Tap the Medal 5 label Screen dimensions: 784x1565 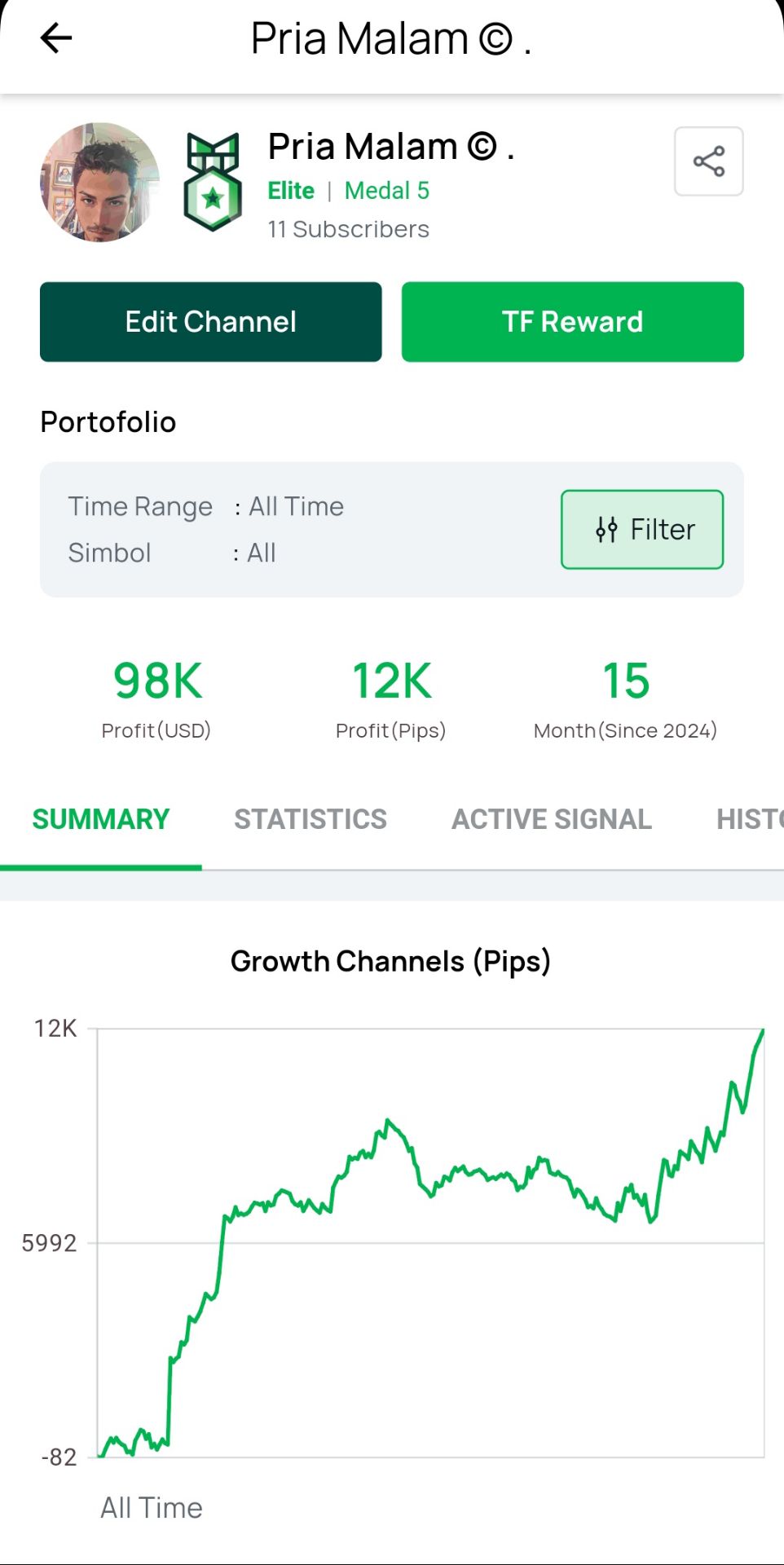pyautogui.click(x=387, y=191)
